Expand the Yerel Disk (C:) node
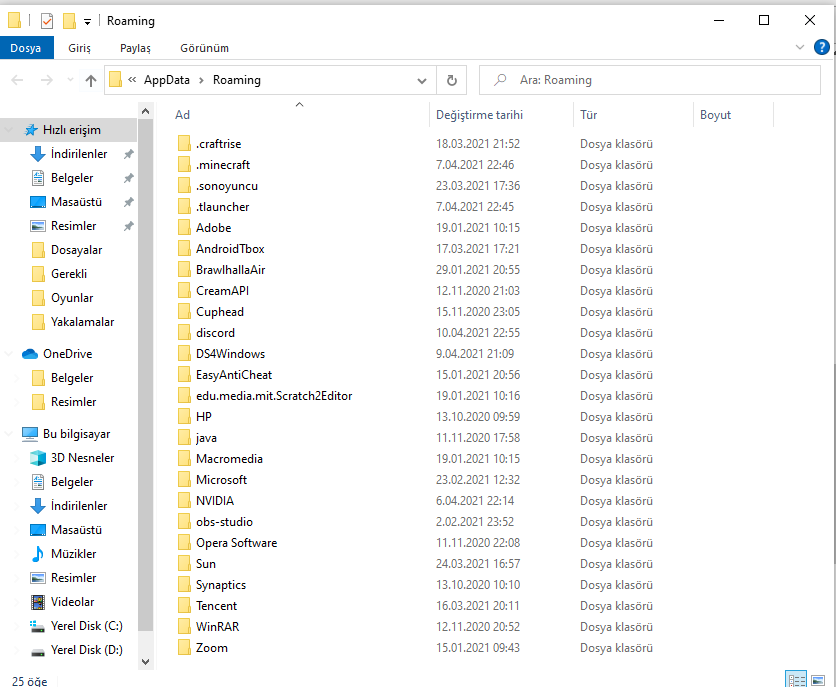836x687 pixels. tap(17, 626)
